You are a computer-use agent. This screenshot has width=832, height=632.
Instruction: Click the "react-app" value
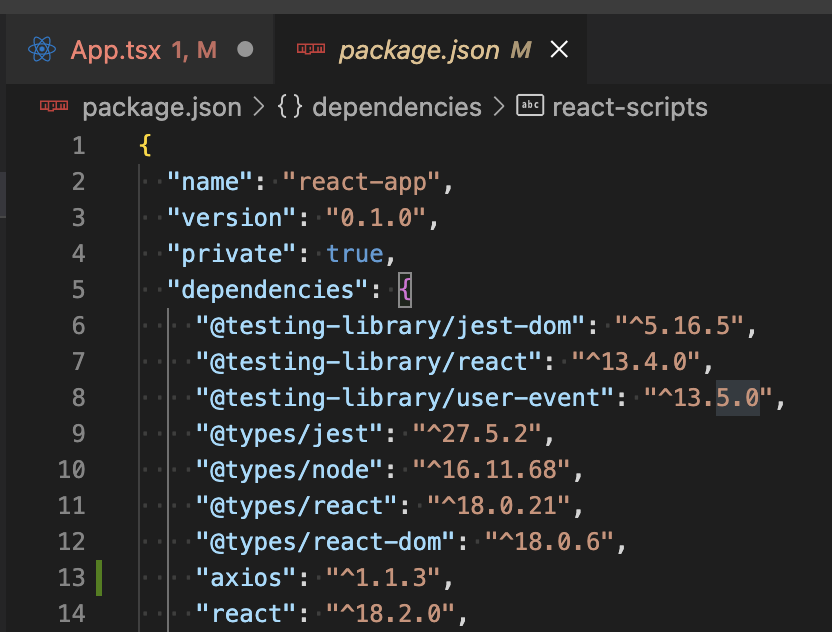coord(361,182)
